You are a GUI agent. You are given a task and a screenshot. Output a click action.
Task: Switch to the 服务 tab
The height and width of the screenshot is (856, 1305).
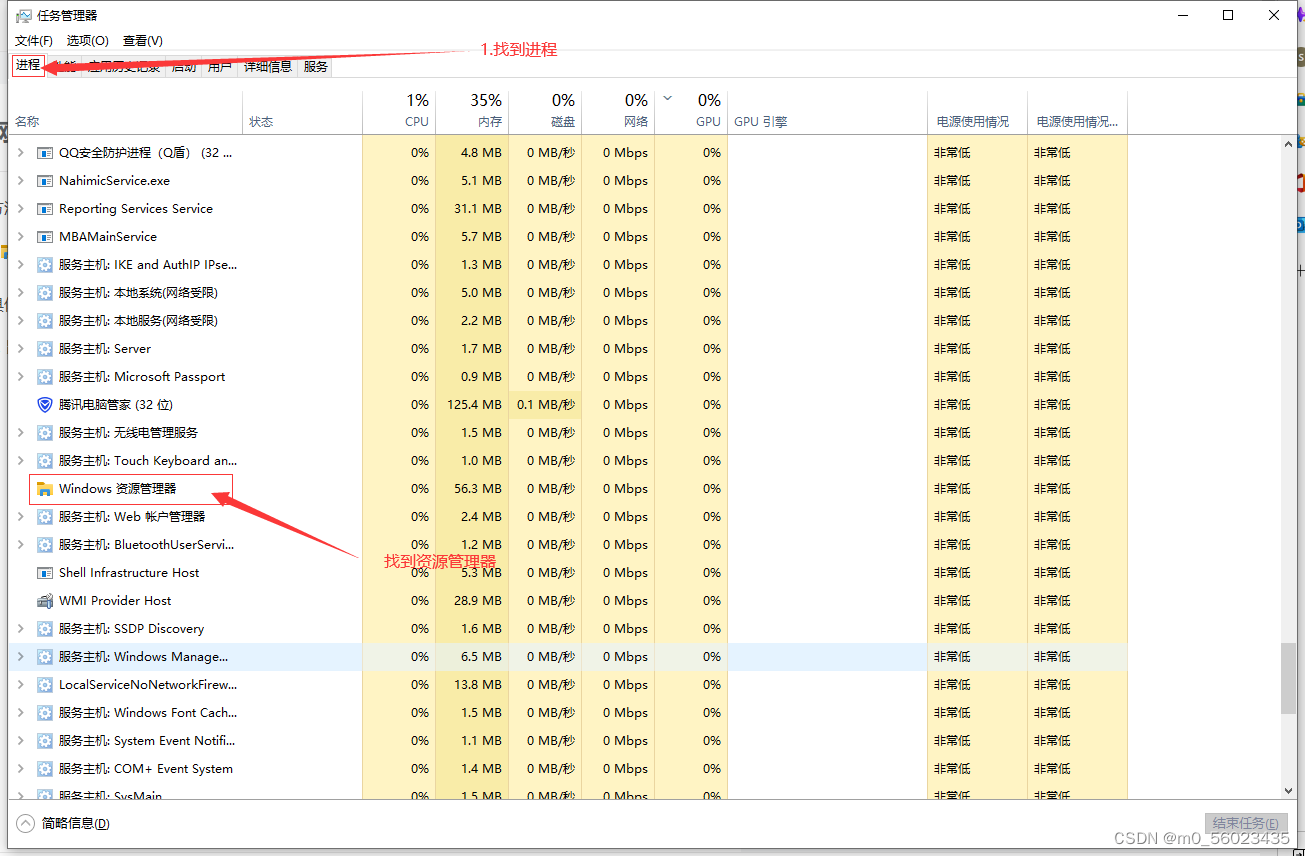coord(316,67)
